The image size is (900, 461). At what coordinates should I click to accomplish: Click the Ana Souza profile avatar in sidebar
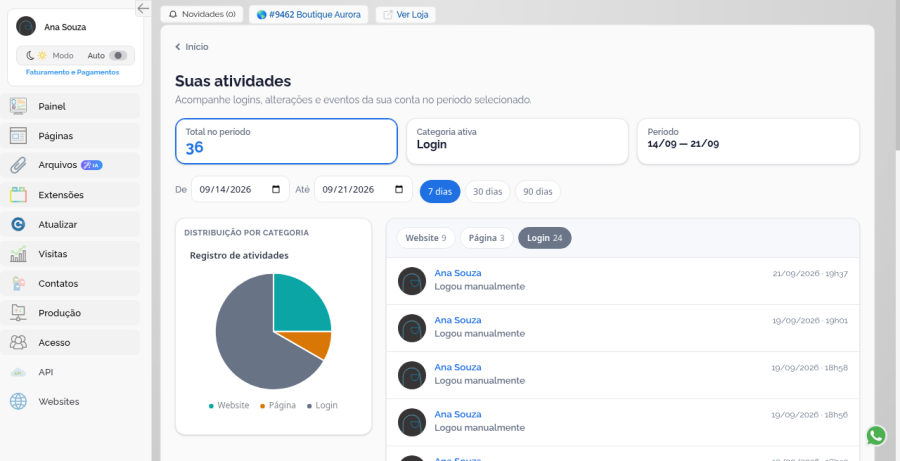(x=26, y=26)
